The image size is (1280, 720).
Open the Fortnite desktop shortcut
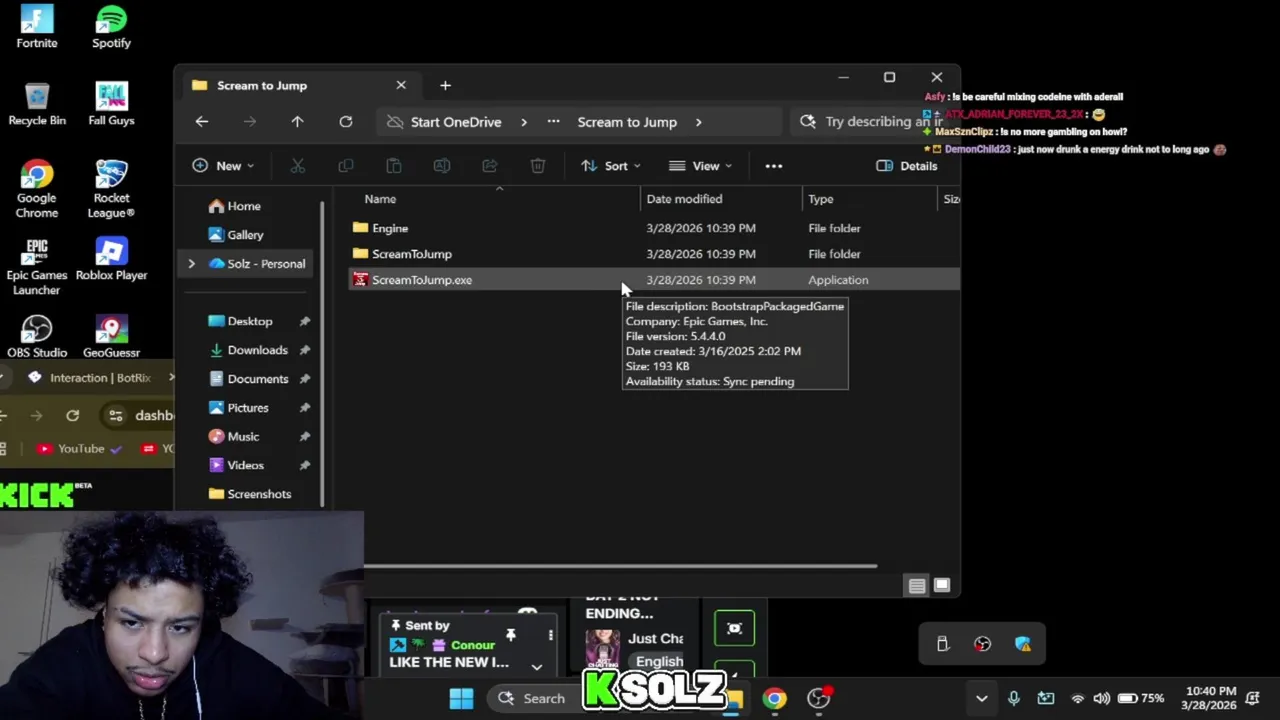37,27
